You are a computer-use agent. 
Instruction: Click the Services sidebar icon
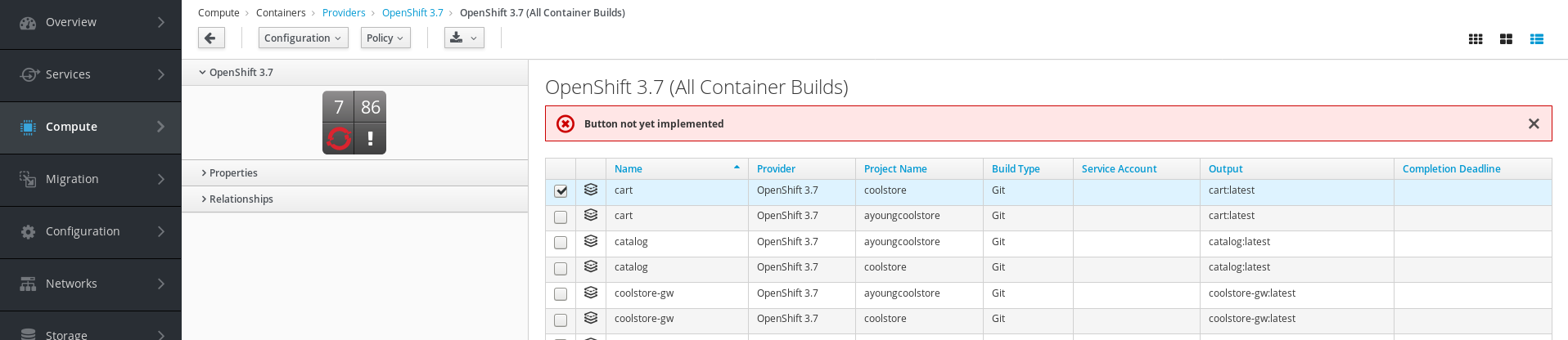[29, 74]
